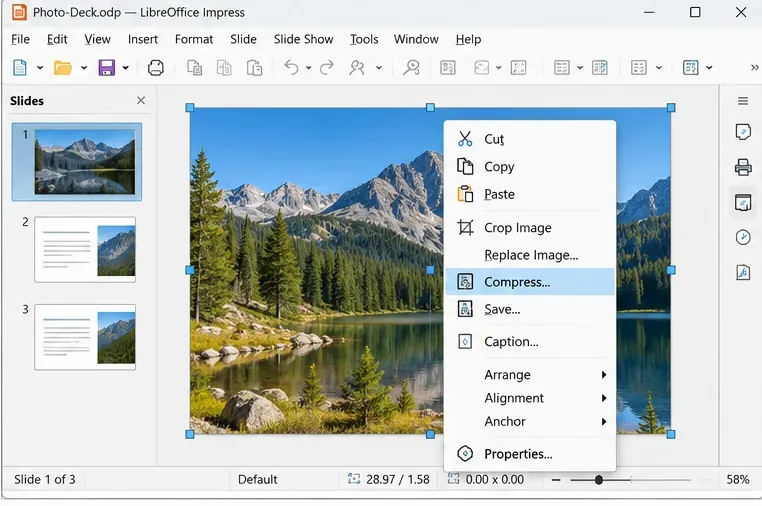Viewport: 762px width, 506px height.
Task: Open the File menu
Action: tap(20, 39)
